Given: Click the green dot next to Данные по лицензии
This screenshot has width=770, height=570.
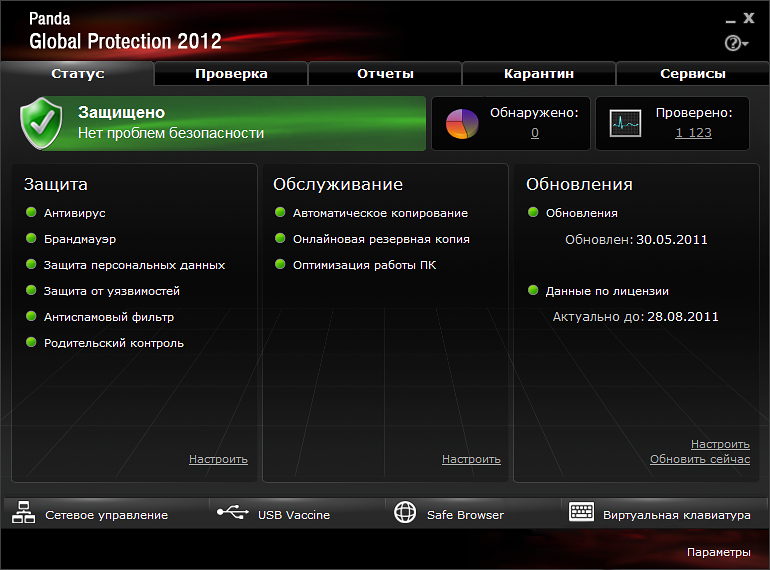Looking at the screenshot, I should (533, 290).
